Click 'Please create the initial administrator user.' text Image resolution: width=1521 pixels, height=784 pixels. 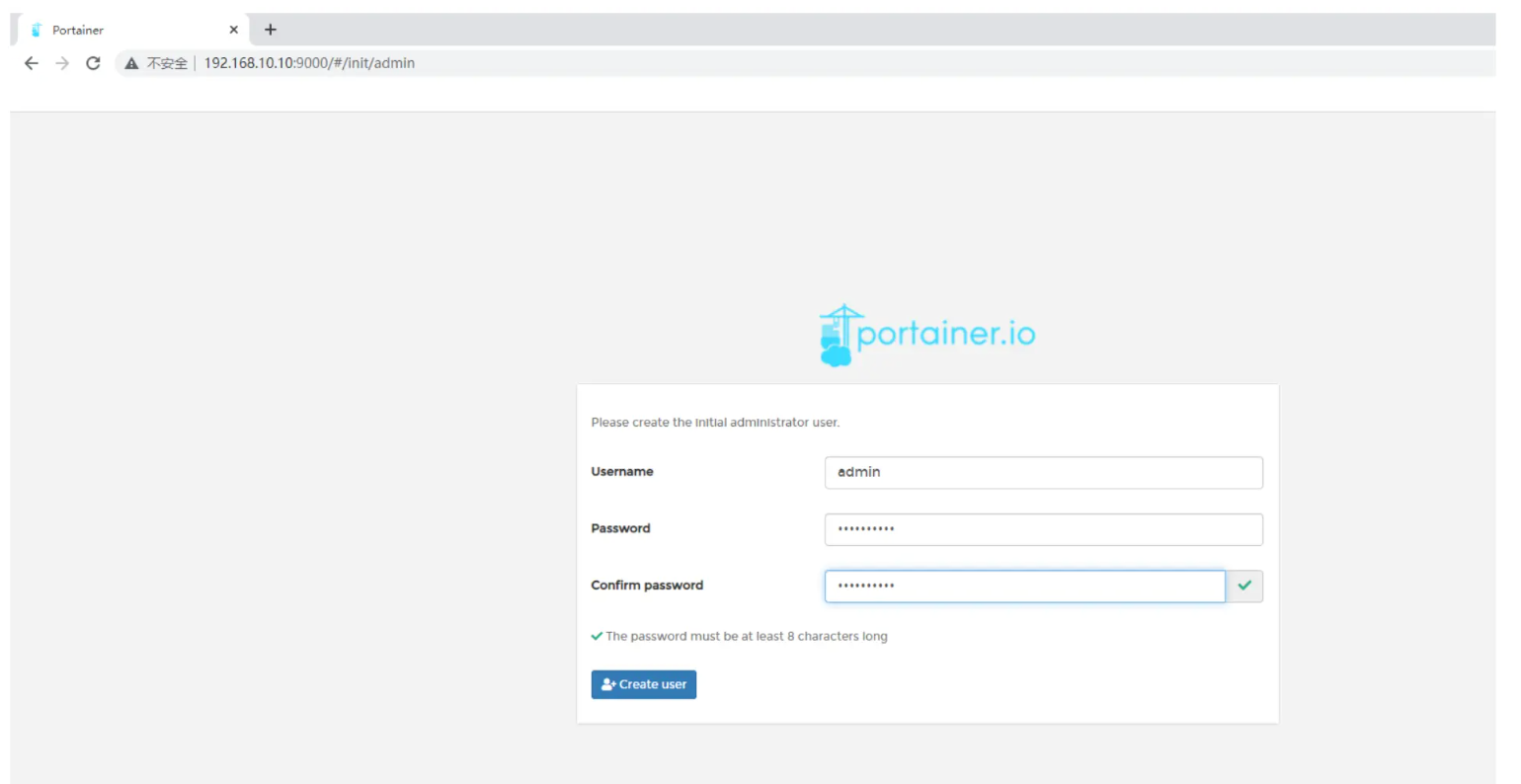click(715, 423)
